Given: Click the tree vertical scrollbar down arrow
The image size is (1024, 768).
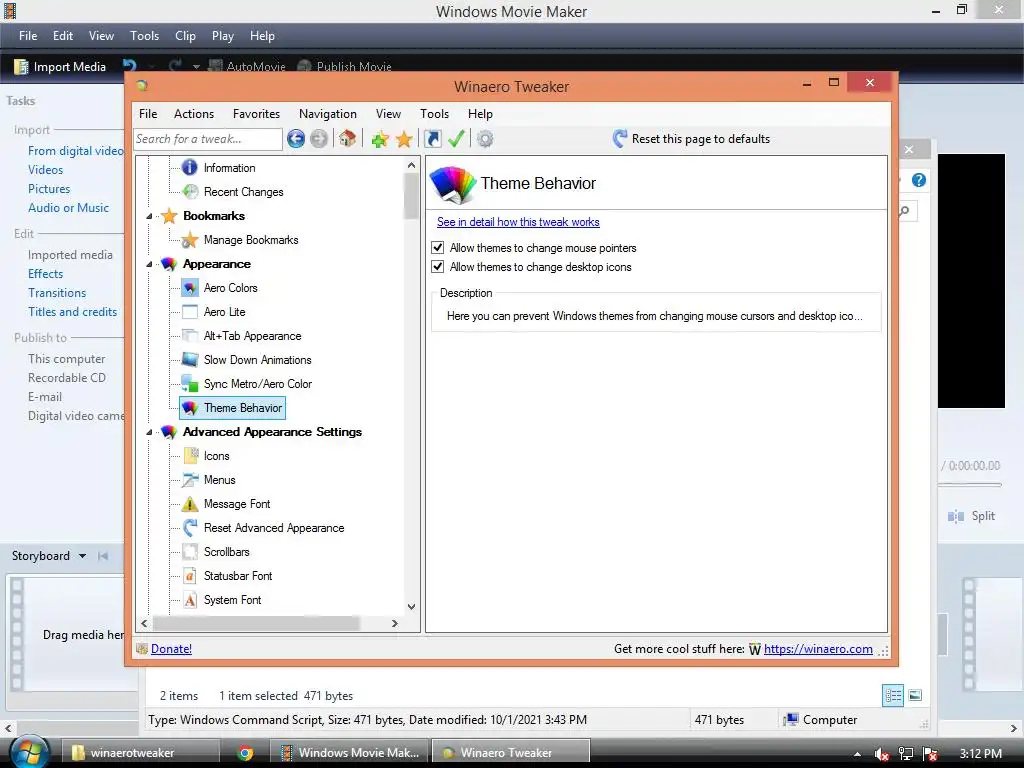Looking at the screenshot, I should click(411, 606).
